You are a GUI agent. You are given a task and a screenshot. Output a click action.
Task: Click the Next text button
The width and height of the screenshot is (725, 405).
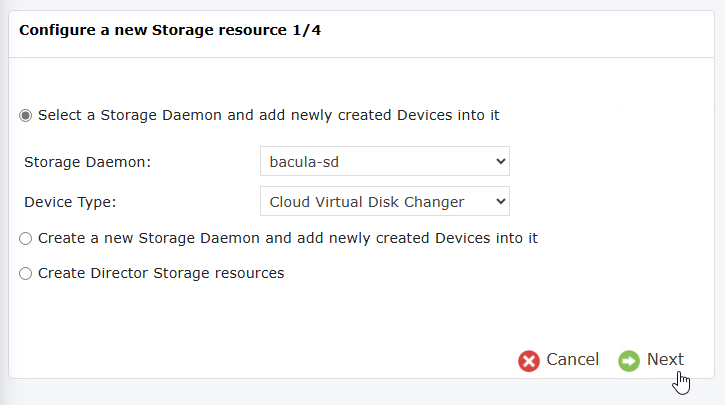665,359
